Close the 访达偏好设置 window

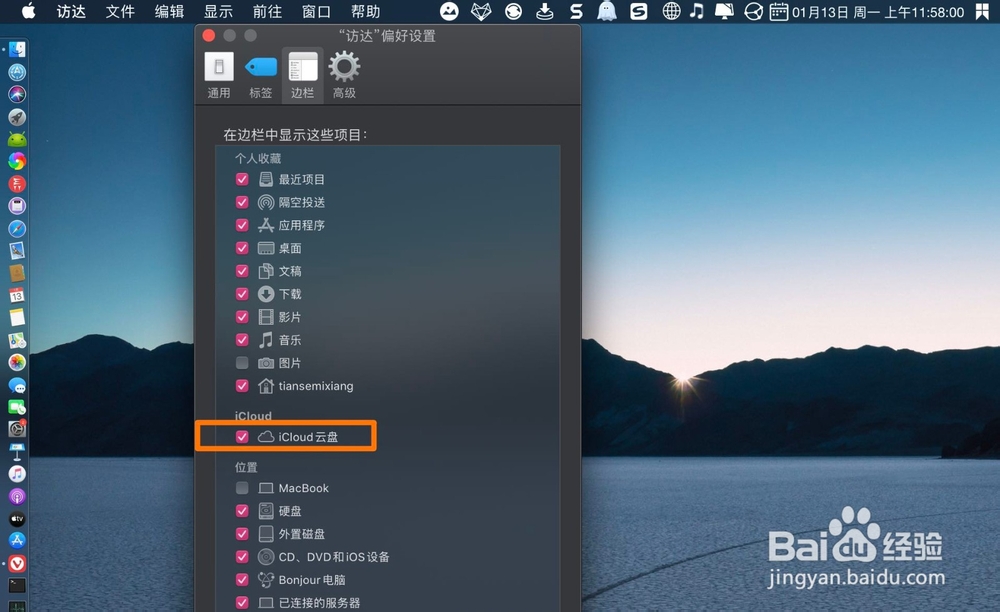point(209,36)
